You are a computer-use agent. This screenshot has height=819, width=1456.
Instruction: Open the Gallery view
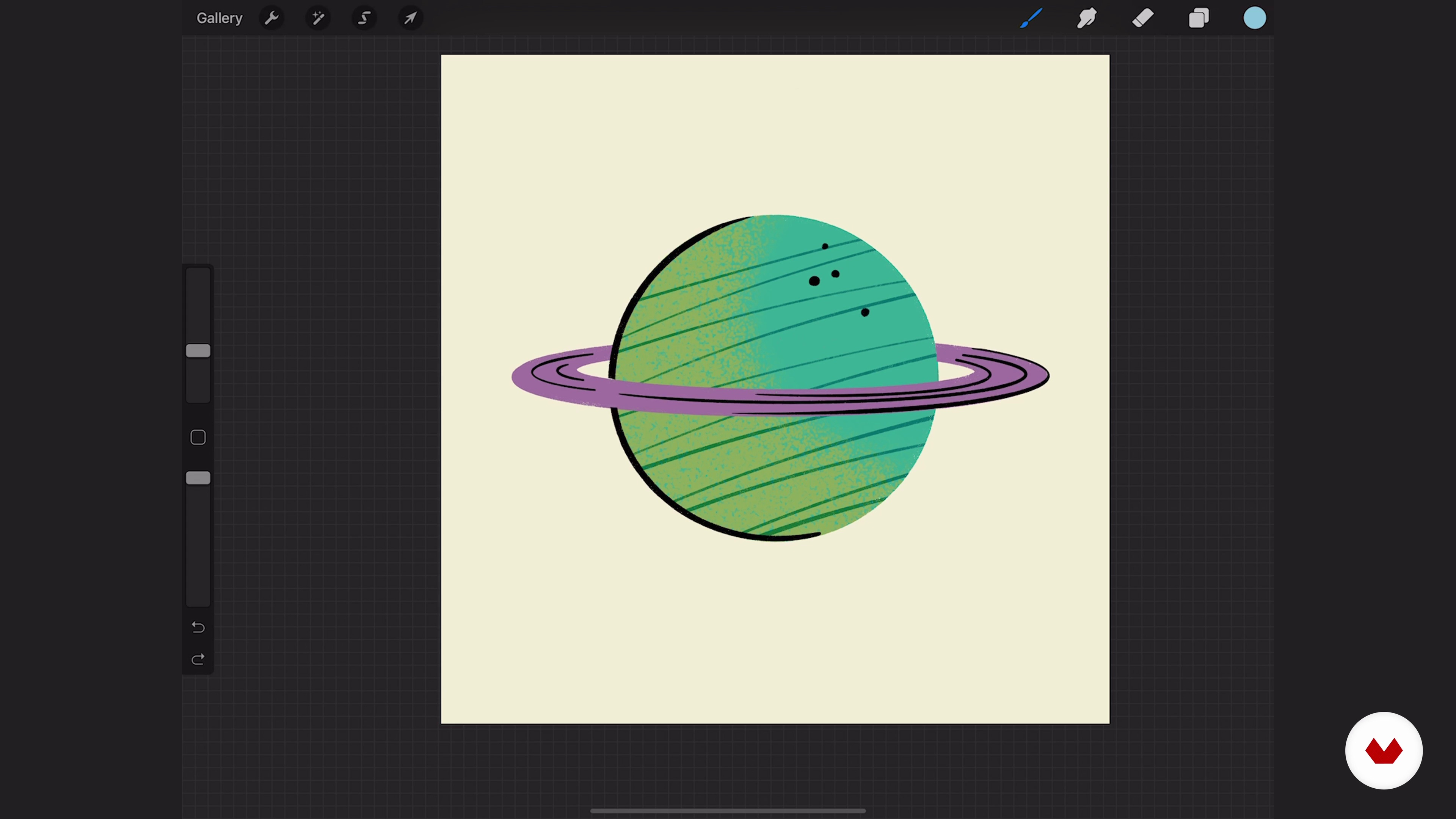[x=219, y=18]
